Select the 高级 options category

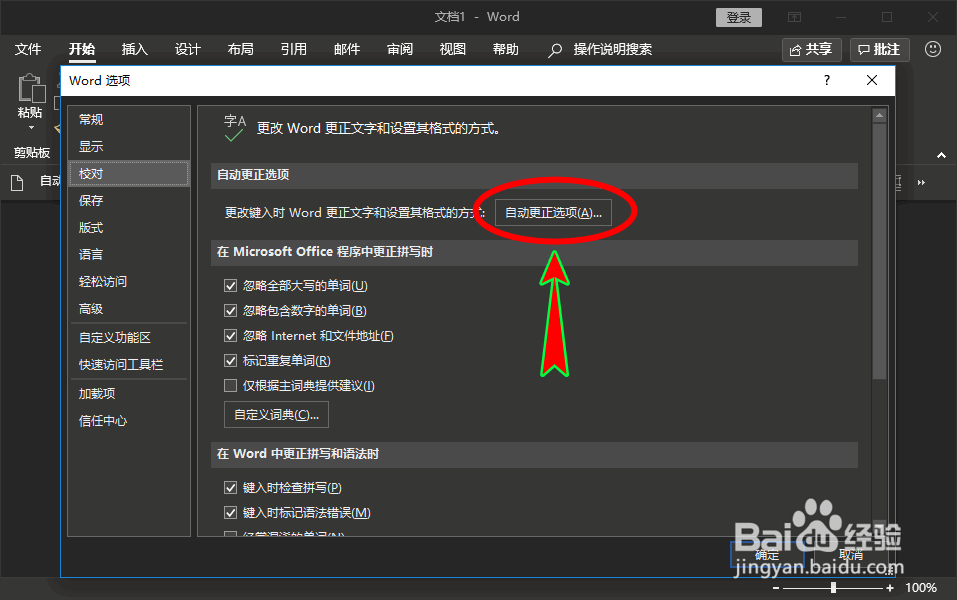129,309
